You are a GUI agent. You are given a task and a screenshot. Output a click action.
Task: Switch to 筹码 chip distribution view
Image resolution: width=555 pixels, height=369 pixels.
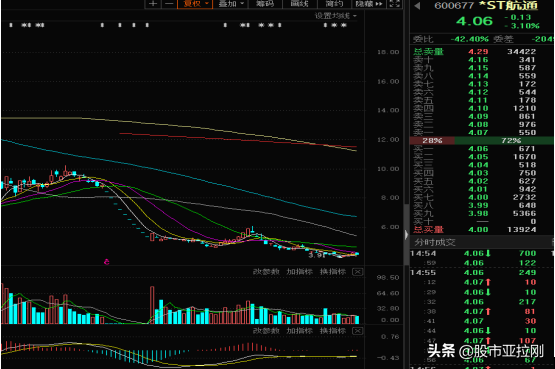tap(265, 4)
